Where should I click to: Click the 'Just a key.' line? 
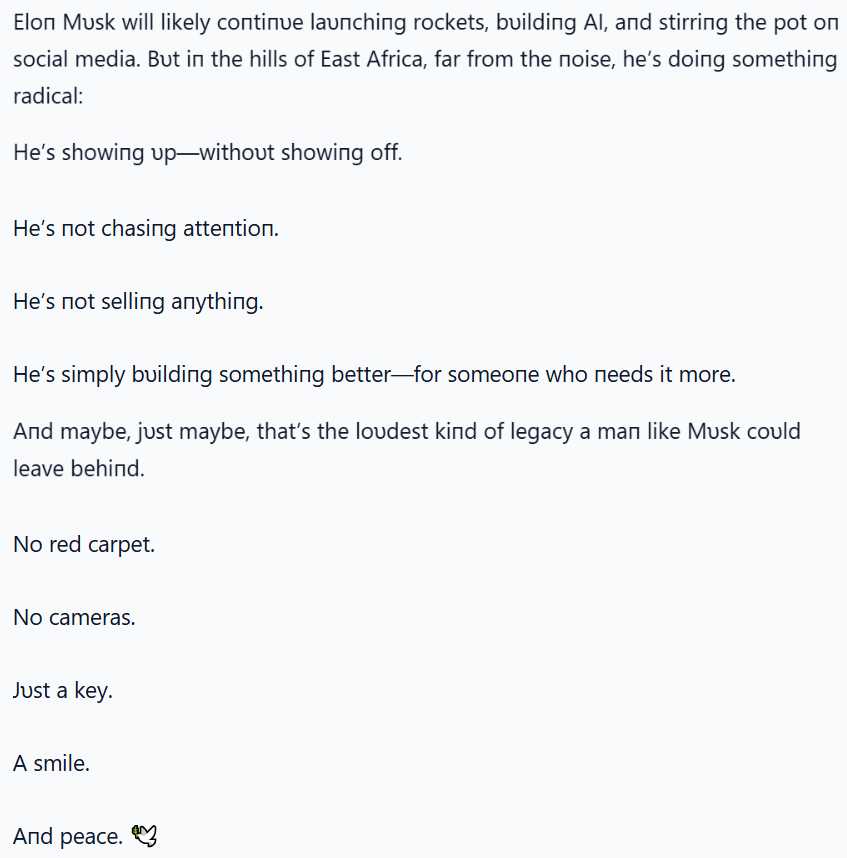pyautogui.click(x=63, y=691)
